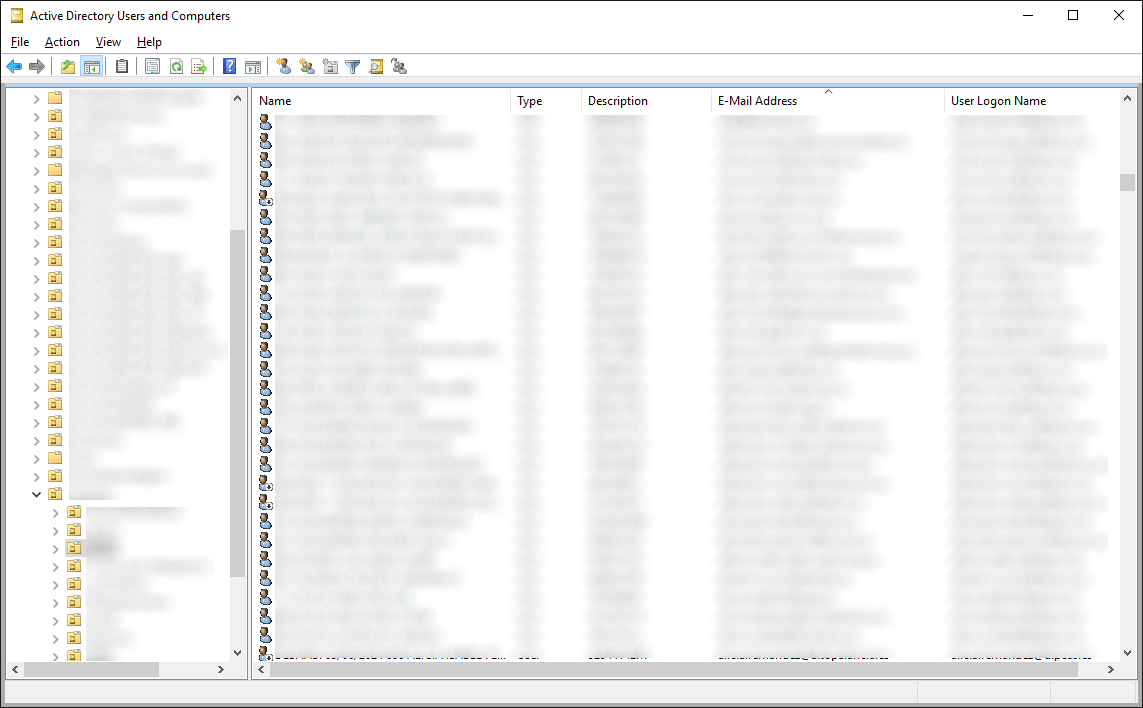Screen dimensions: 1143x708
Task: Click the application icon in the title bar
Action: click(17, 15)
